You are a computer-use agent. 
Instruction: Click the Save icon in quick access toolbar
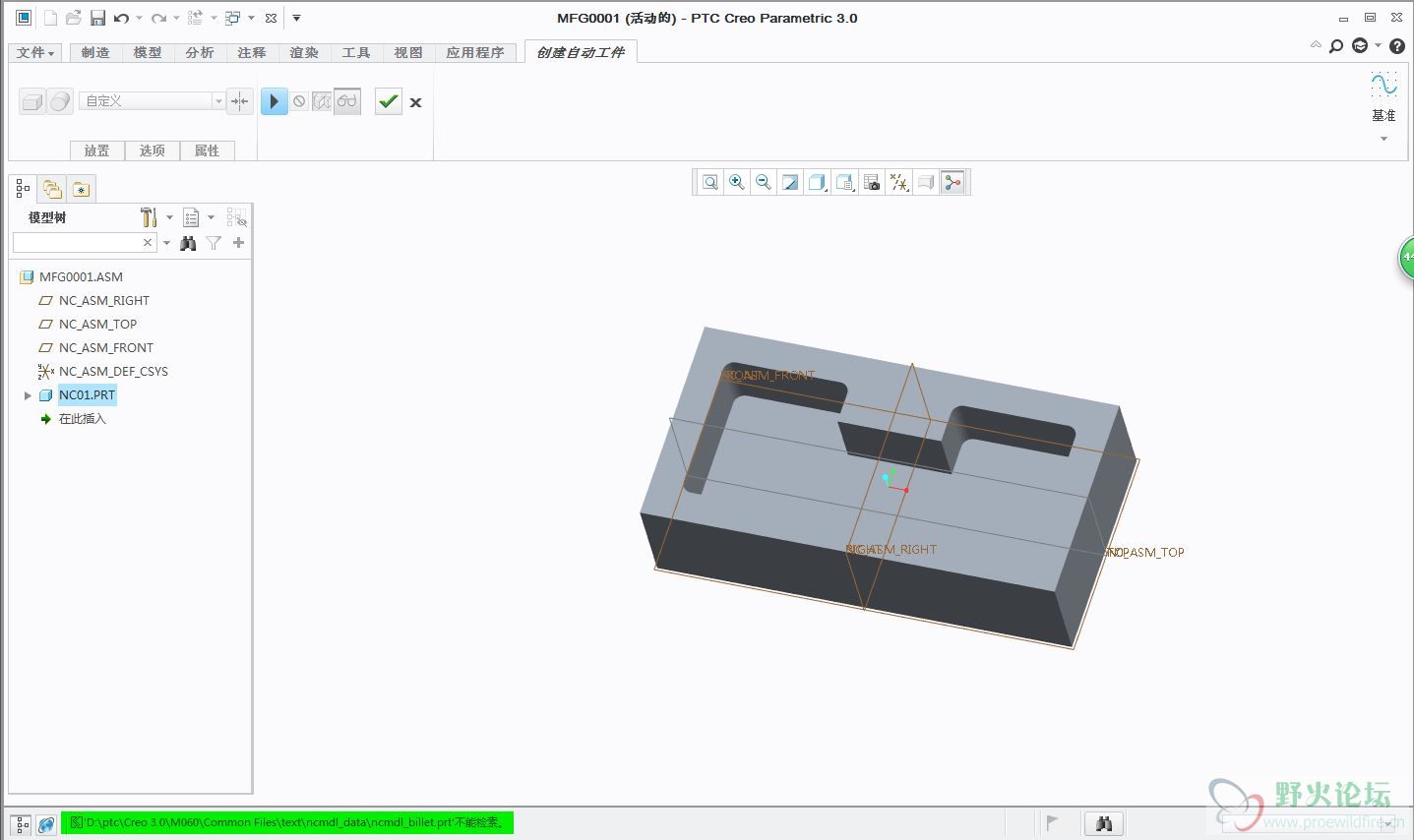pyautogui.click(x=97, y=18)
